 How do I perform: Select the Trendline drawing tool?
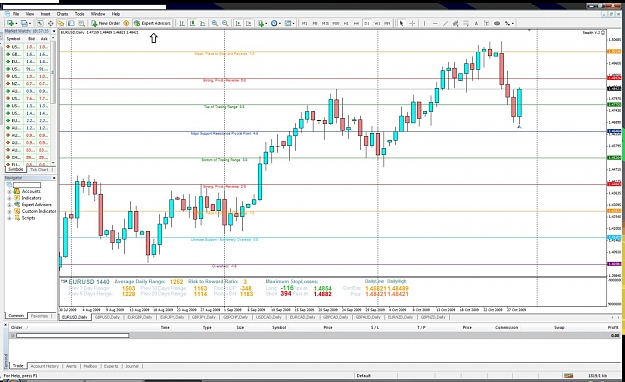coord(445,23)
